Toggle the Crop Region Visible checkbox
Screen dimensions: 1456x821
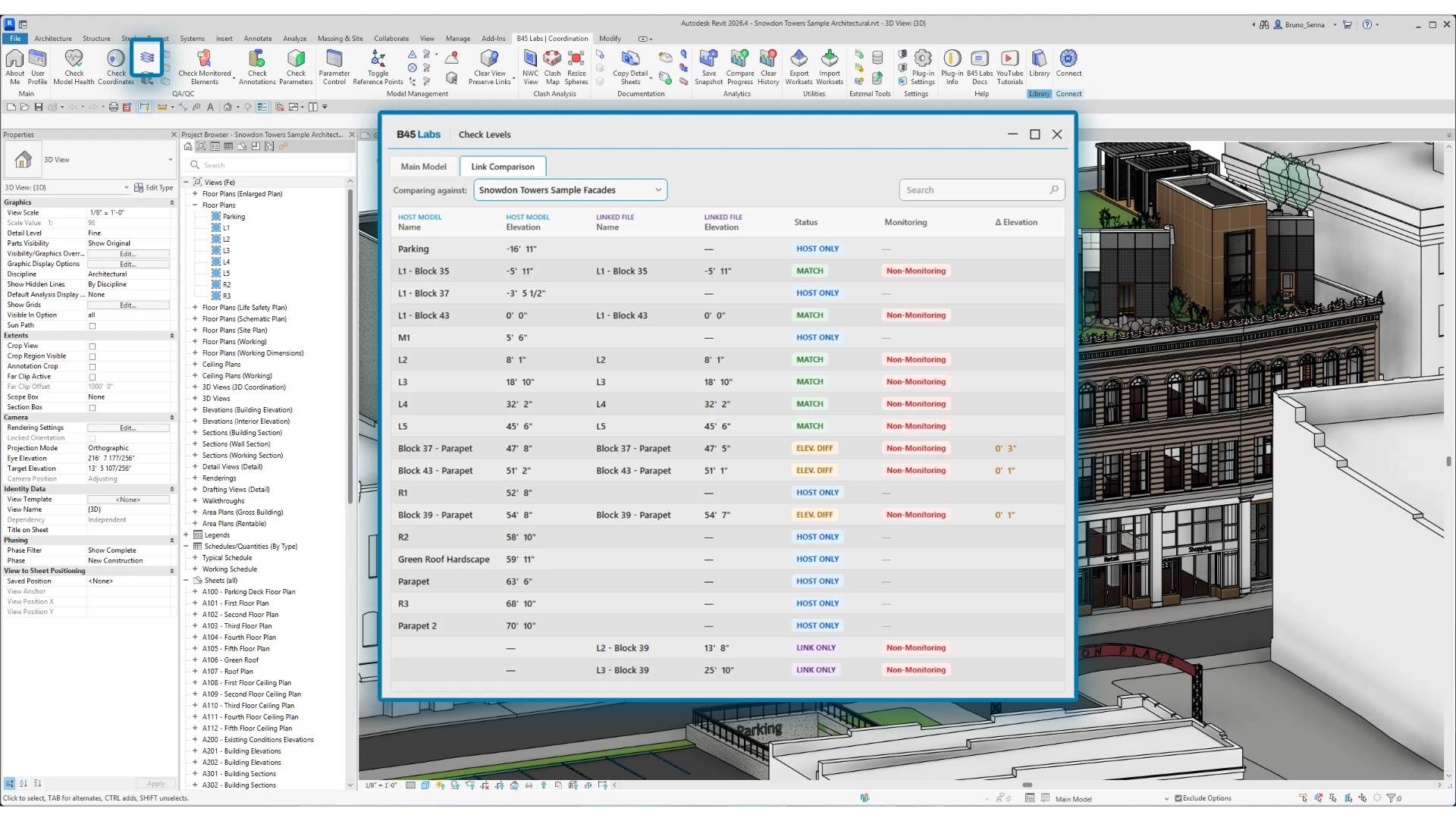click(93, 356)
